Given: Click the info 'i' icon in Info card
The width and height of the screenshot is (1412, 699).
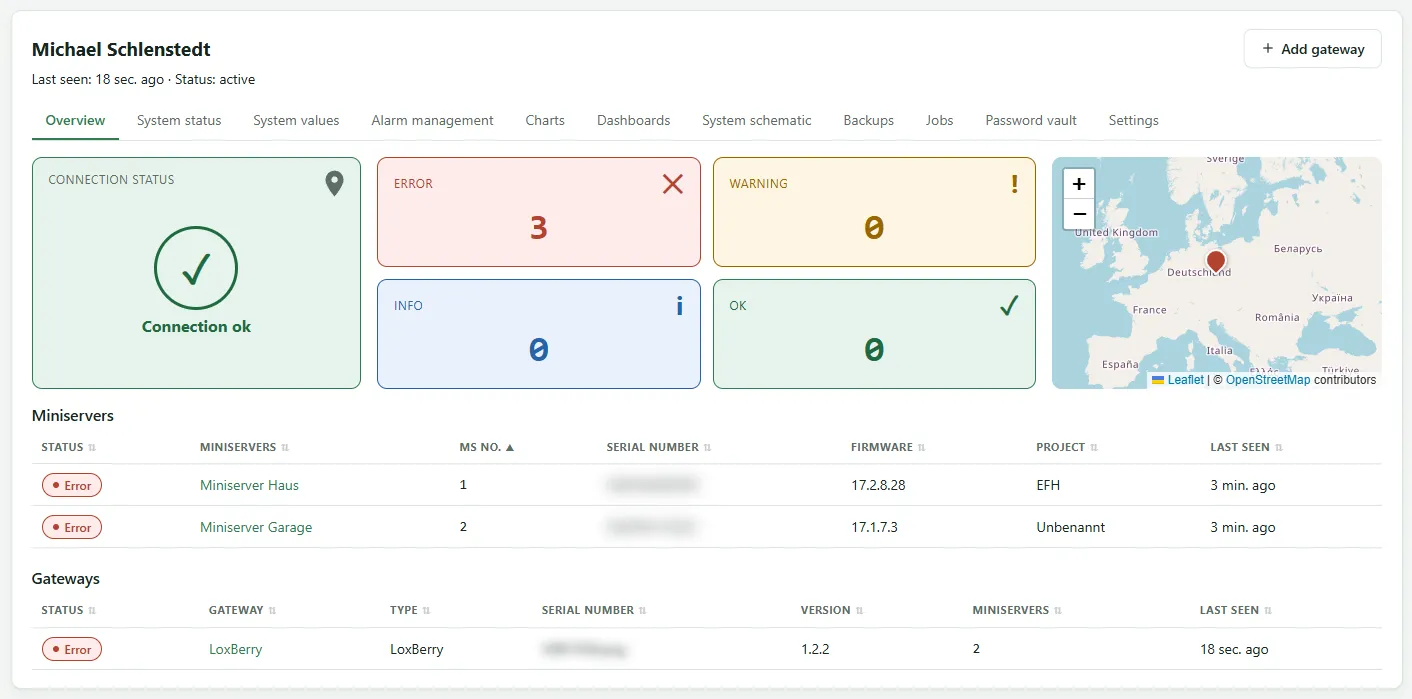Looking at the screenshot, I should 680,306.
